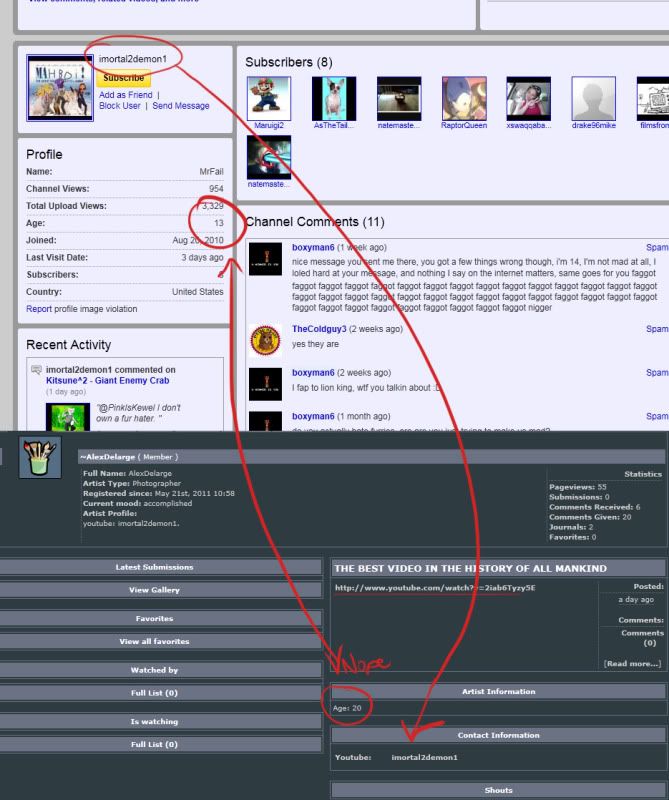Click View all favorites button

coord(154,641)
